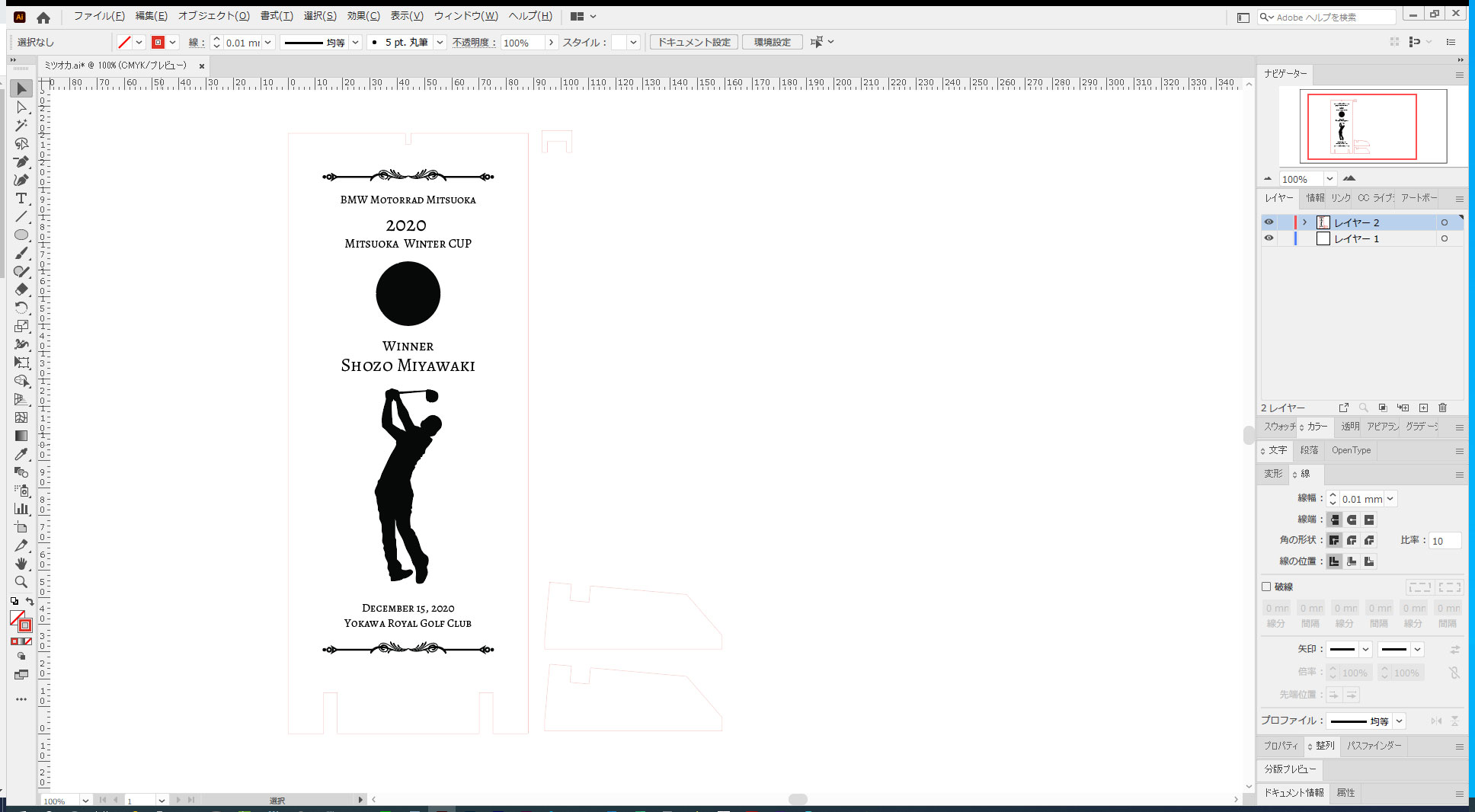Select the Column Graph tool
The image size is (1475, 812).
(21, 509)
